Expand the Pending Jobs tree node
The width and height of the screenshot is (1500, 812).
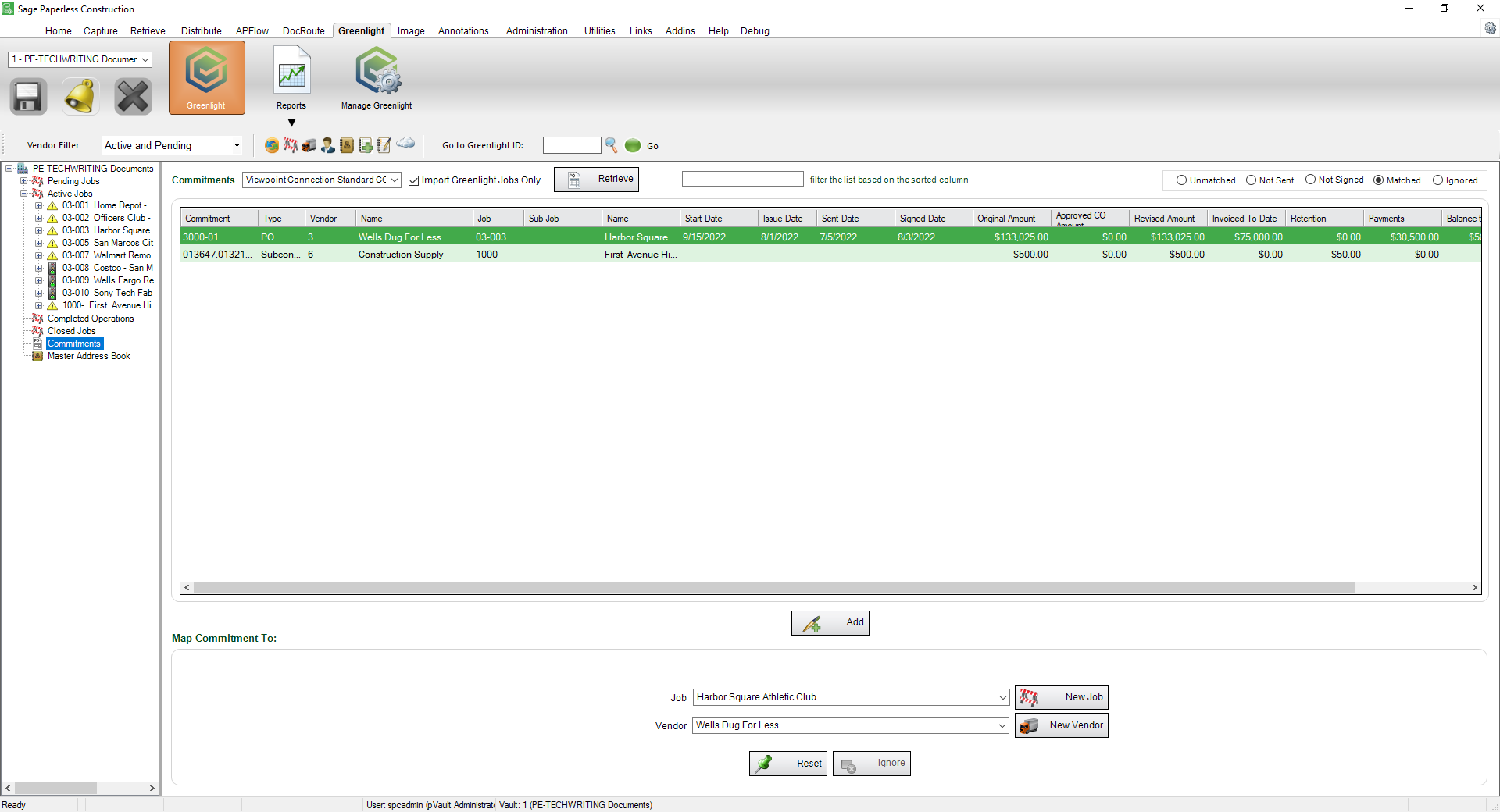(23, 181)
